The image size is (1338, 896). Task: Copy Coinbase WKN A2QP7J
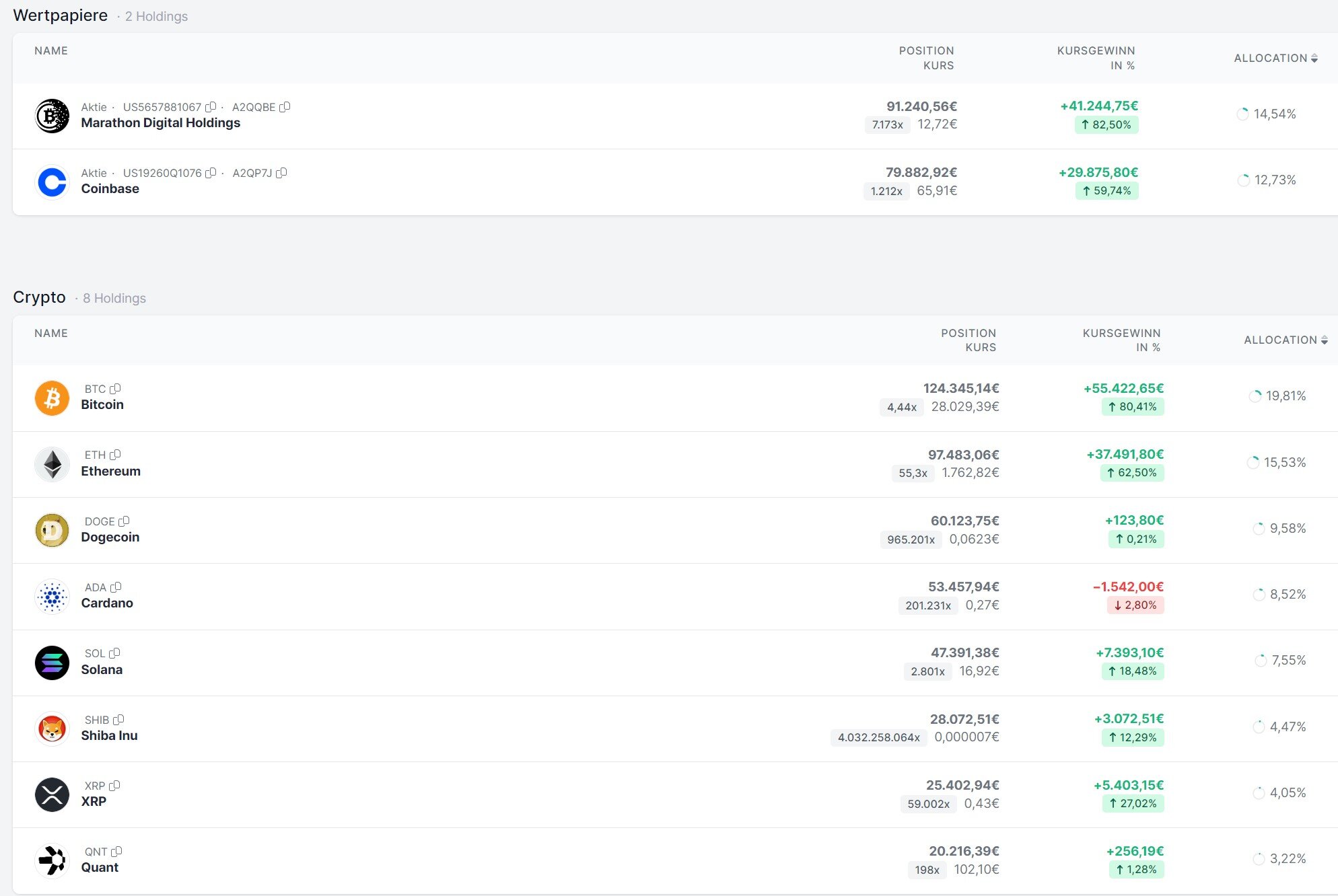point(281,173)
